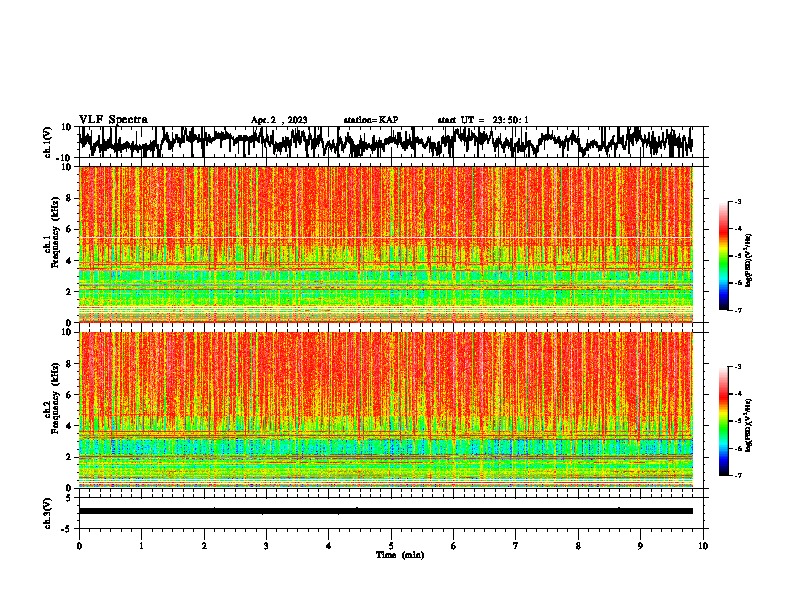Viewport: 792px width, 612px height.
Task: Click the time axis tick label "2"
Action: (x=204, y=546)
